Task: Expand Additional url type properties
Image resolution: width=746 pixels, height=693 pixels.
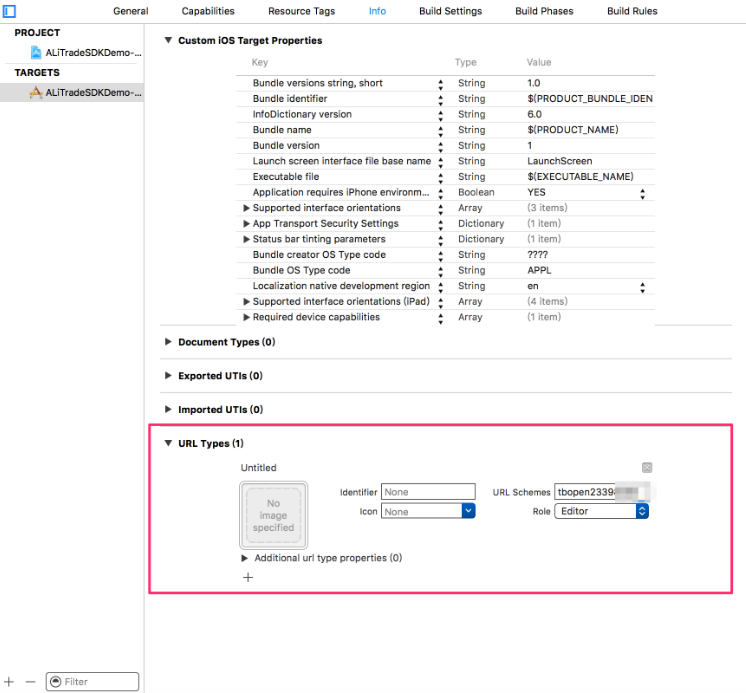Action: [x=246, y=558]
